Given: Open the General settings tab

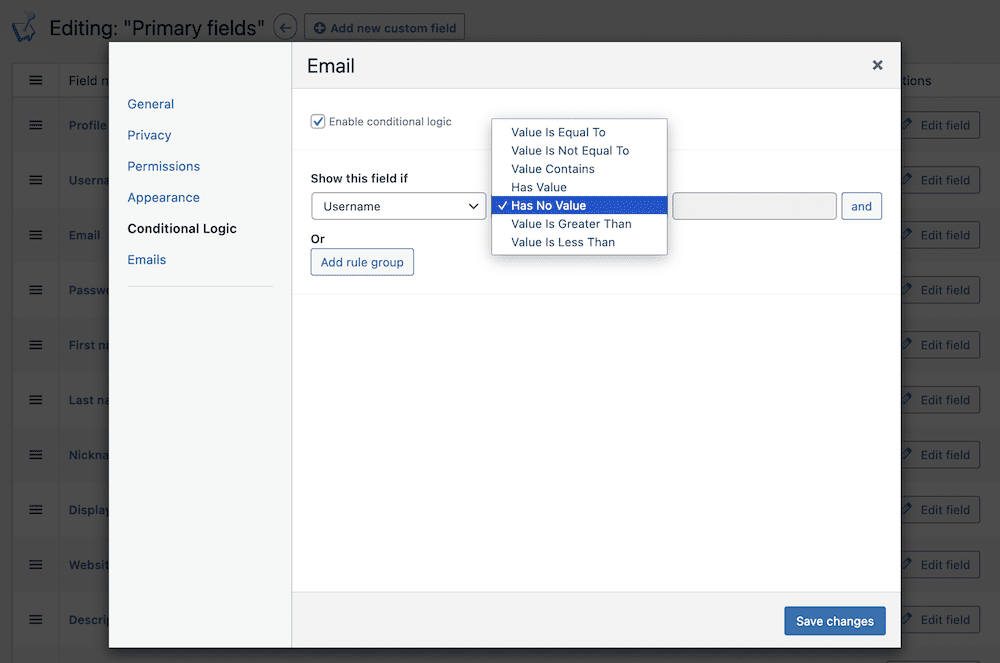Looking at the screenshot, I should (151, 104).
